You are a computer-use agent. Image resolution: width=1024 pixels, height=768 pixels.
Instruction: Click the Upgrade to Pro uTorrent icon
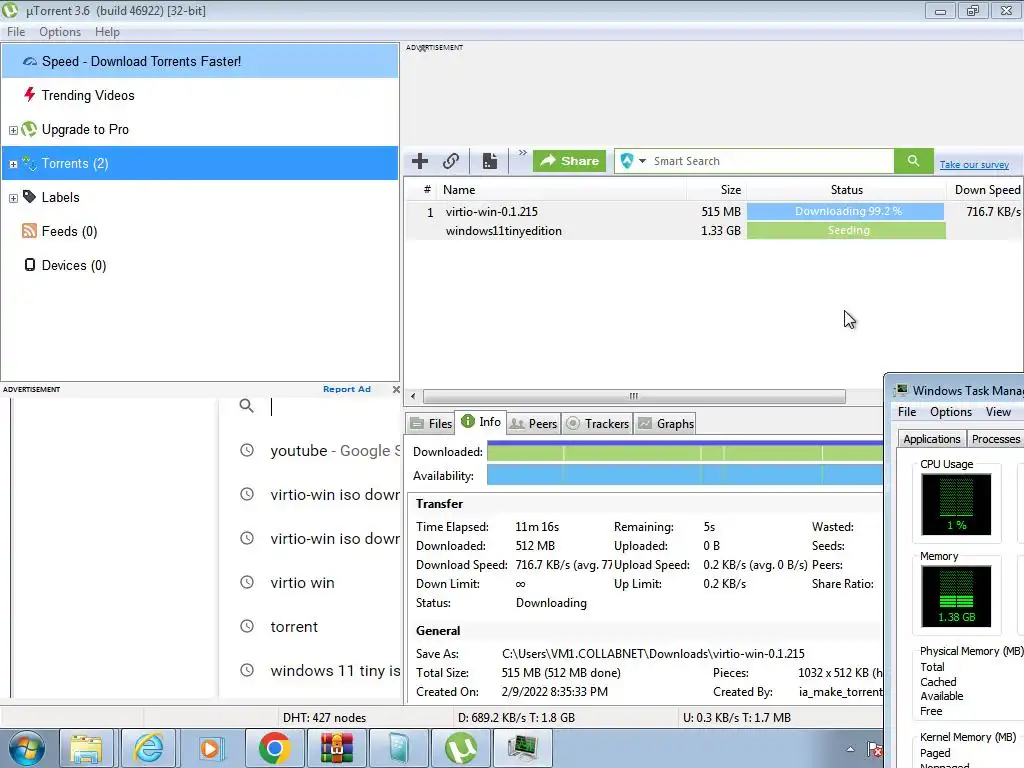click(x=29, y=129)
